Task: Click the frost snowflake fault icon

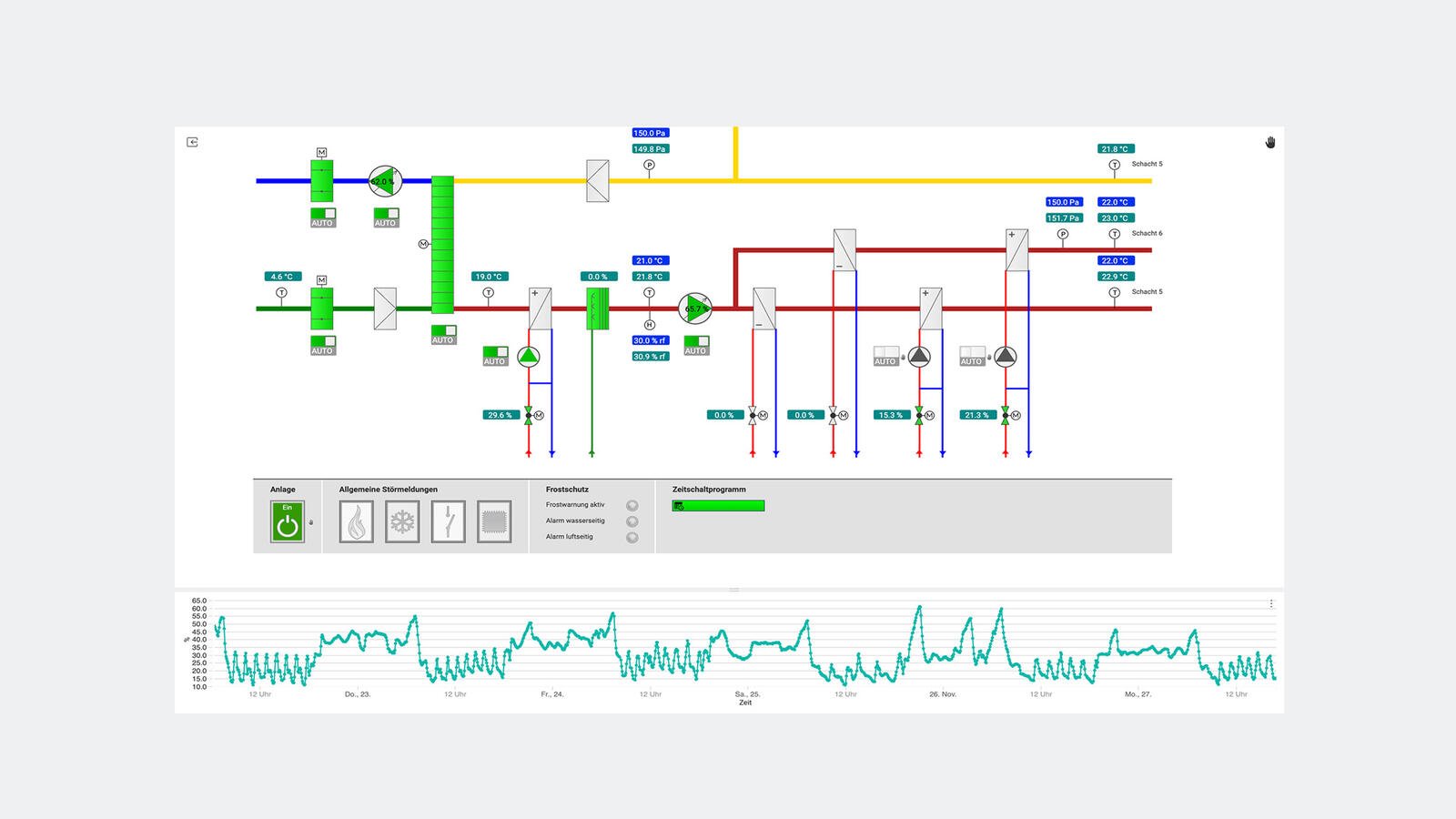Action: click(402, 522)
